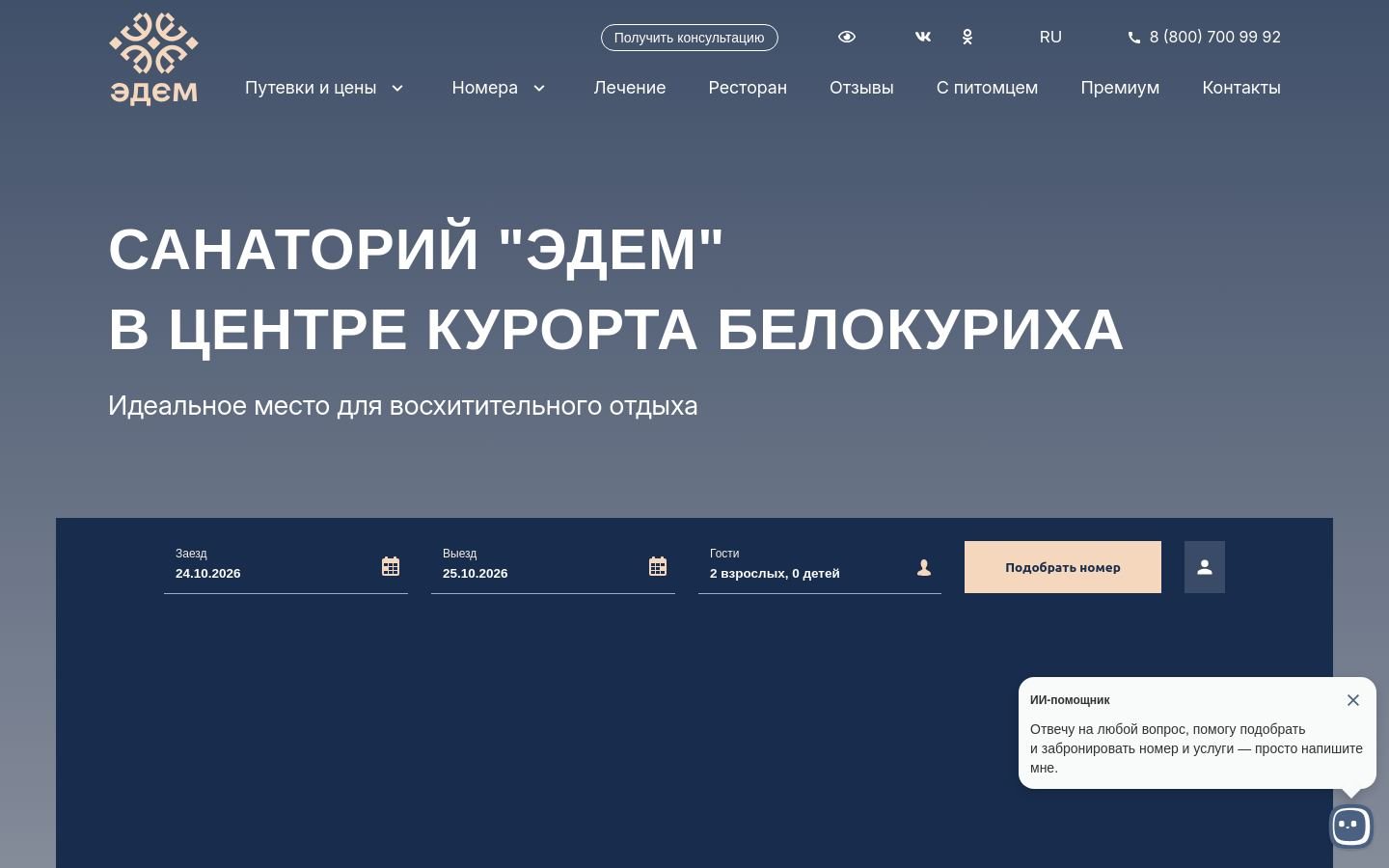Open the Odnoklassniki social icon

point(967,37)
